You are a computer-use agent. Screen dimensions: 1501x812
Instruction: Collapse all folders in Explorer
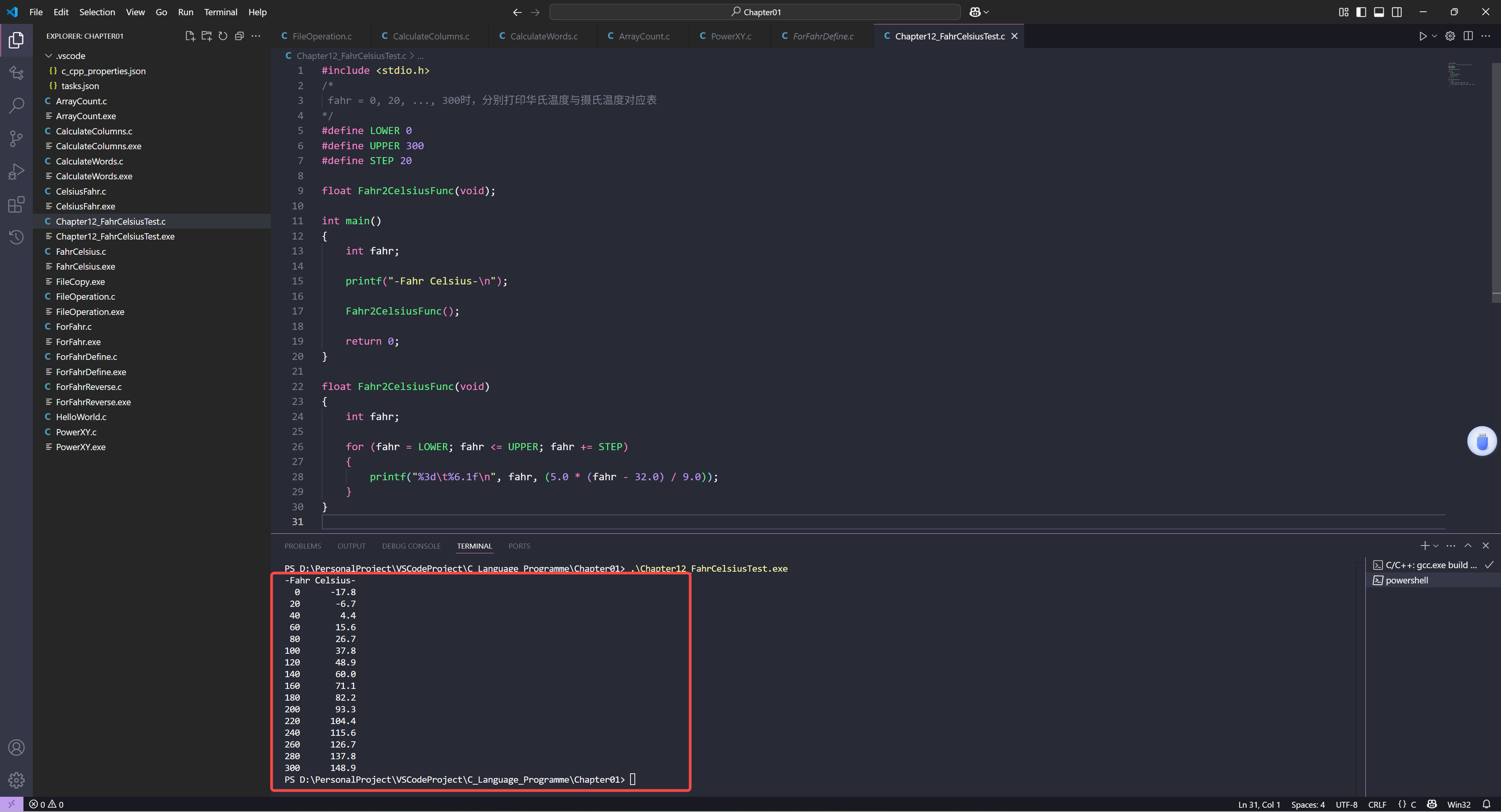(239, 36)
